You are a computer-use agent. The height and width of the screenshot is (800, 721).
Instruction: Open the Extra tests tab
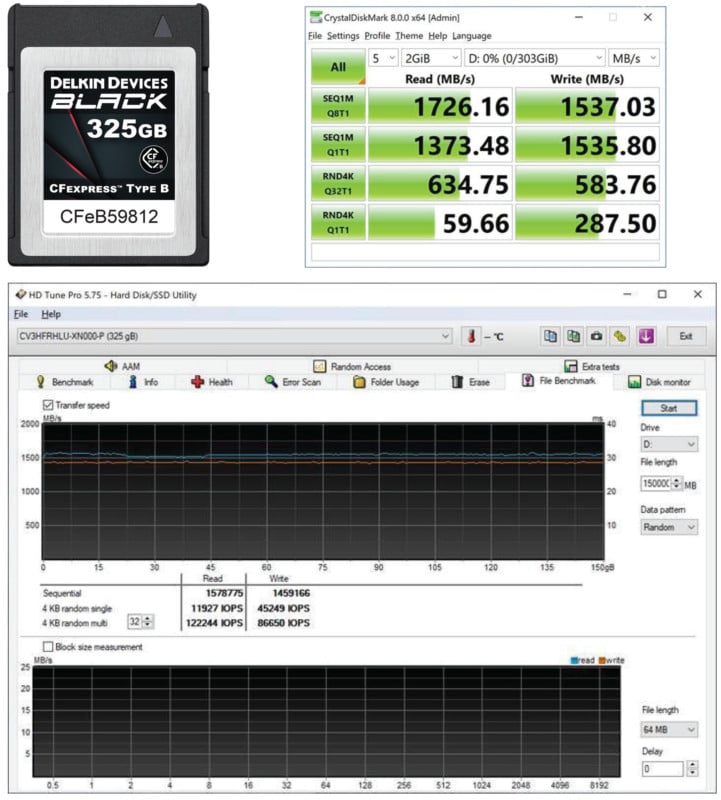click(x=592, y=366)
